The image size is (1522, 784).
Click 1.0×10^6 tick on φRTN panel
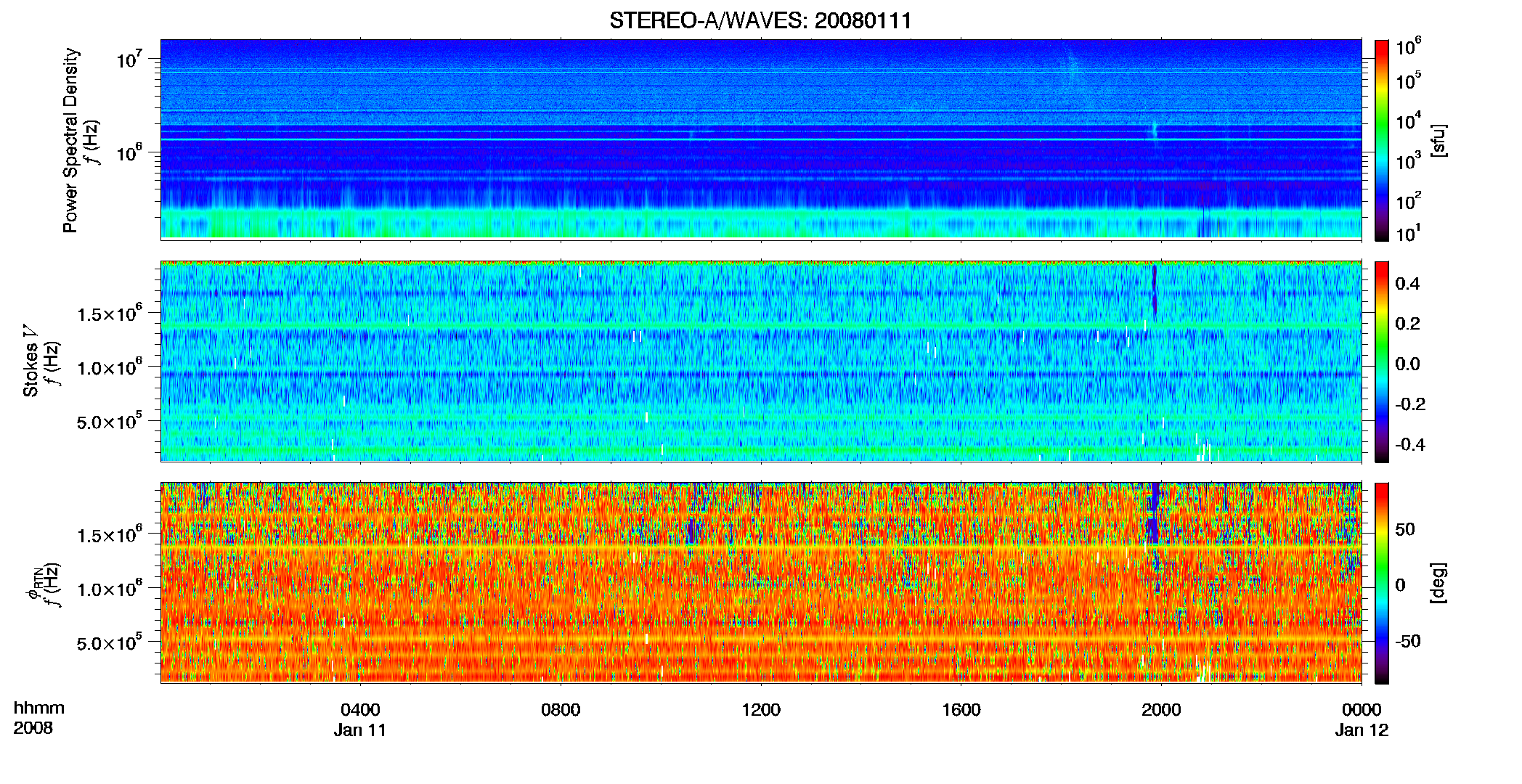pyautogui.click(x=110, y=589)
